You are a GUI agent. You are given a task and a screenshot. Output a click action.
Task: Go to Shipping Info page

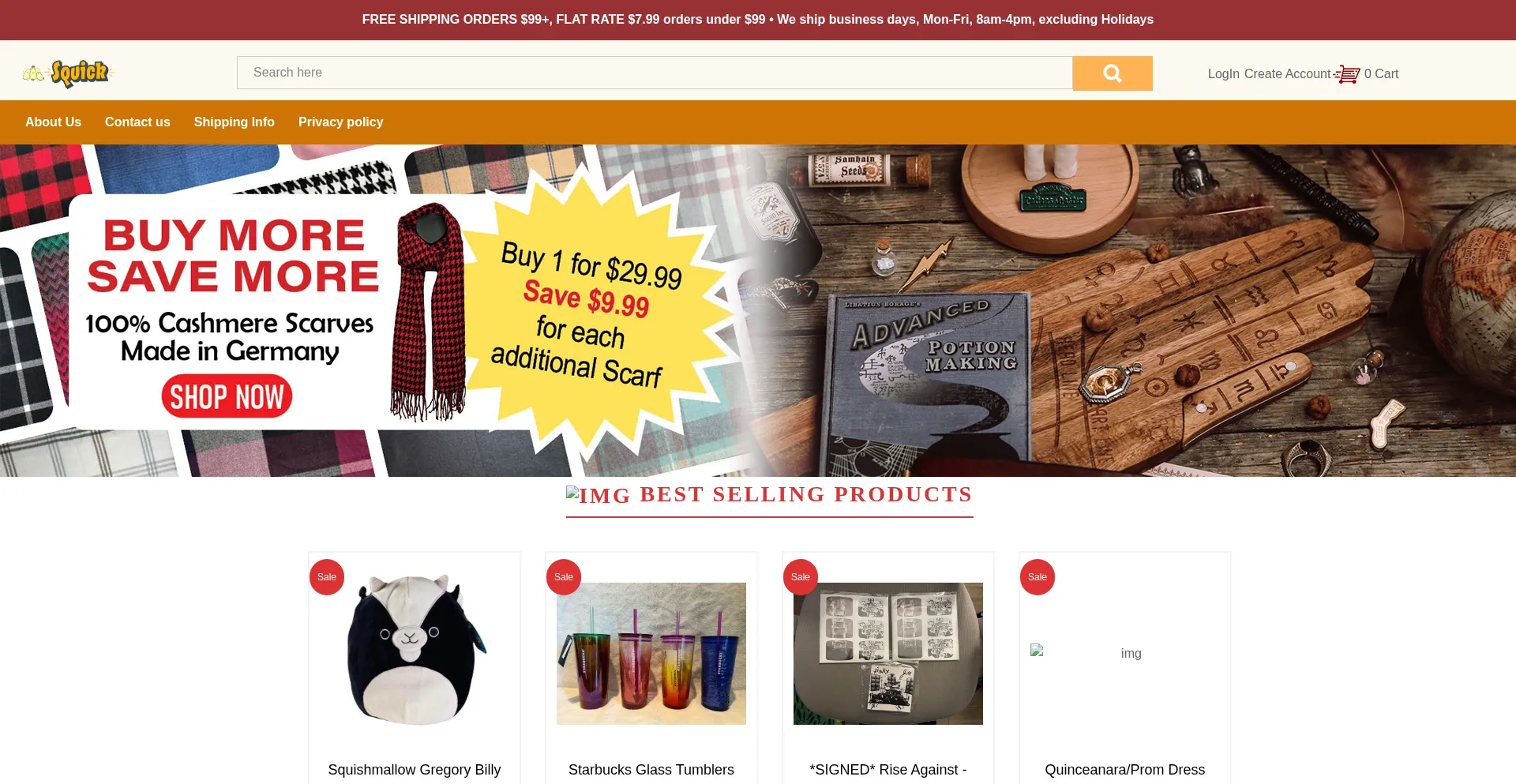pyautogui.click(x=235, y=122)
